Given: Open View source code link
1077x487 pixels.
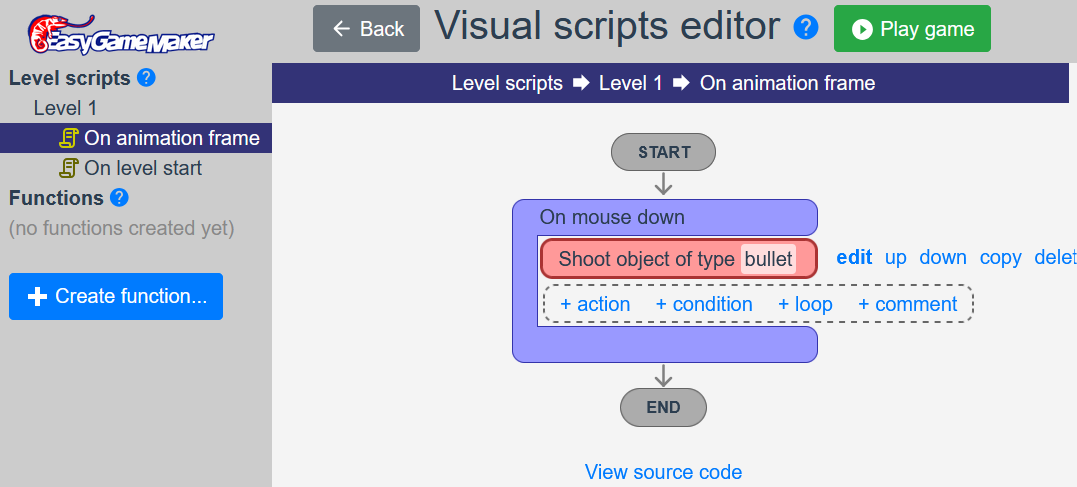Looking at the screenshot, I should 664,472.
